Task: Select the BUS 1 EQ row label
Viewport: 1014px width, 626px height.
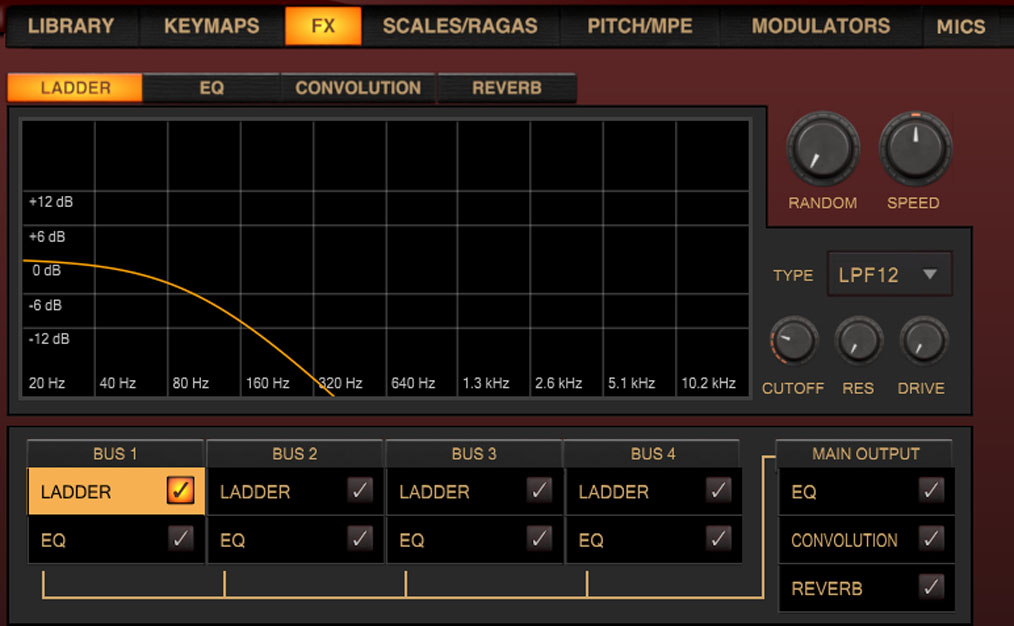Action: click(53, 540)
